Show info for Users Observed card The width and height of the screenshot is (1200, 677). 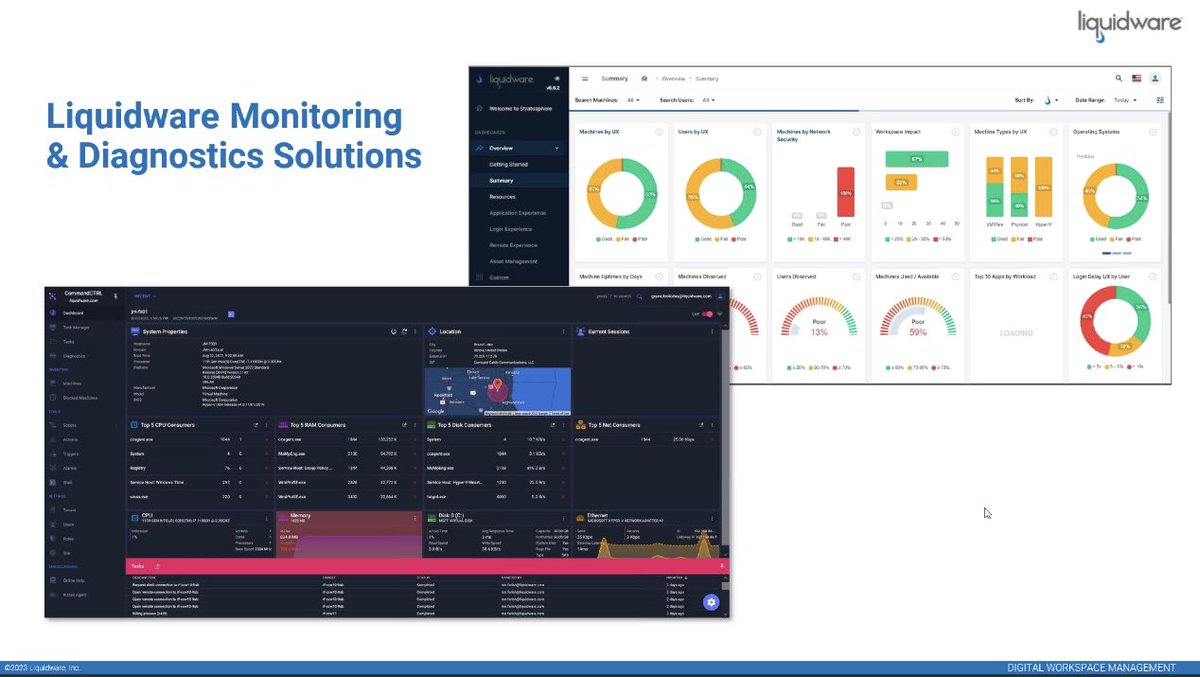coord(855,276)
